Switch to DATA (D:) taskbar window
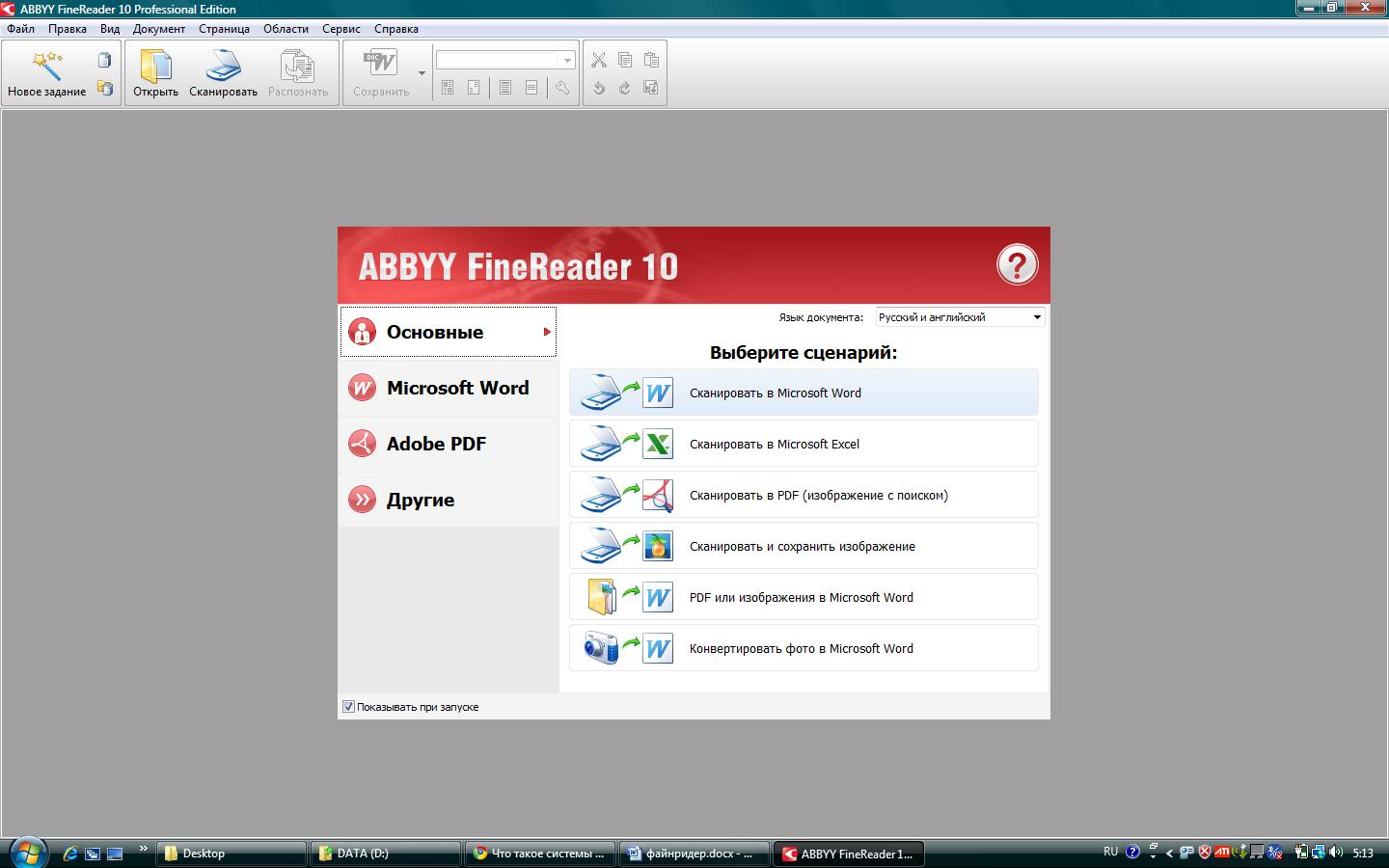This screenshot has width=1389, height=868. (385, 854)
